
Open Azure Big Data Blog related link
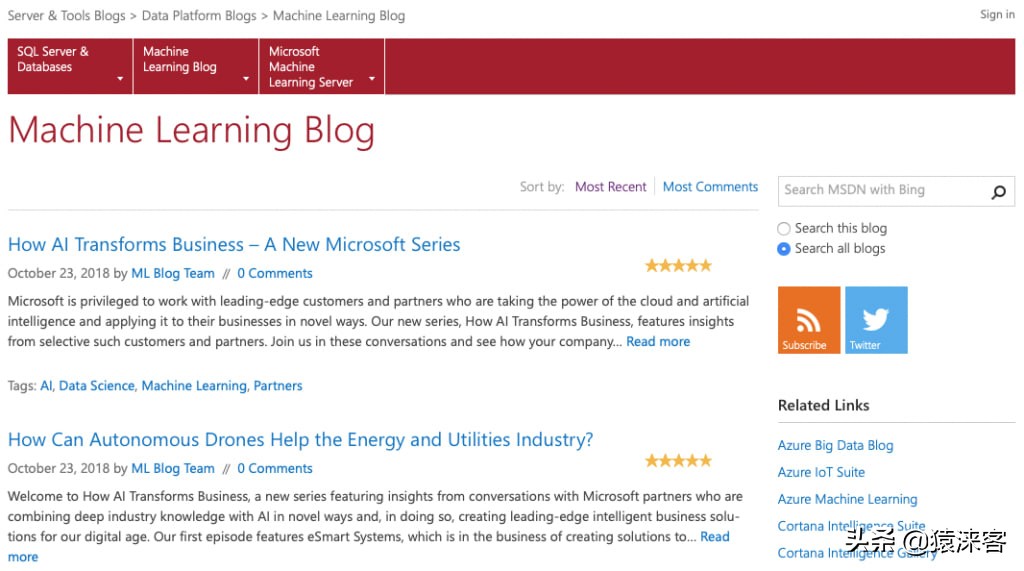click(835, 446)
